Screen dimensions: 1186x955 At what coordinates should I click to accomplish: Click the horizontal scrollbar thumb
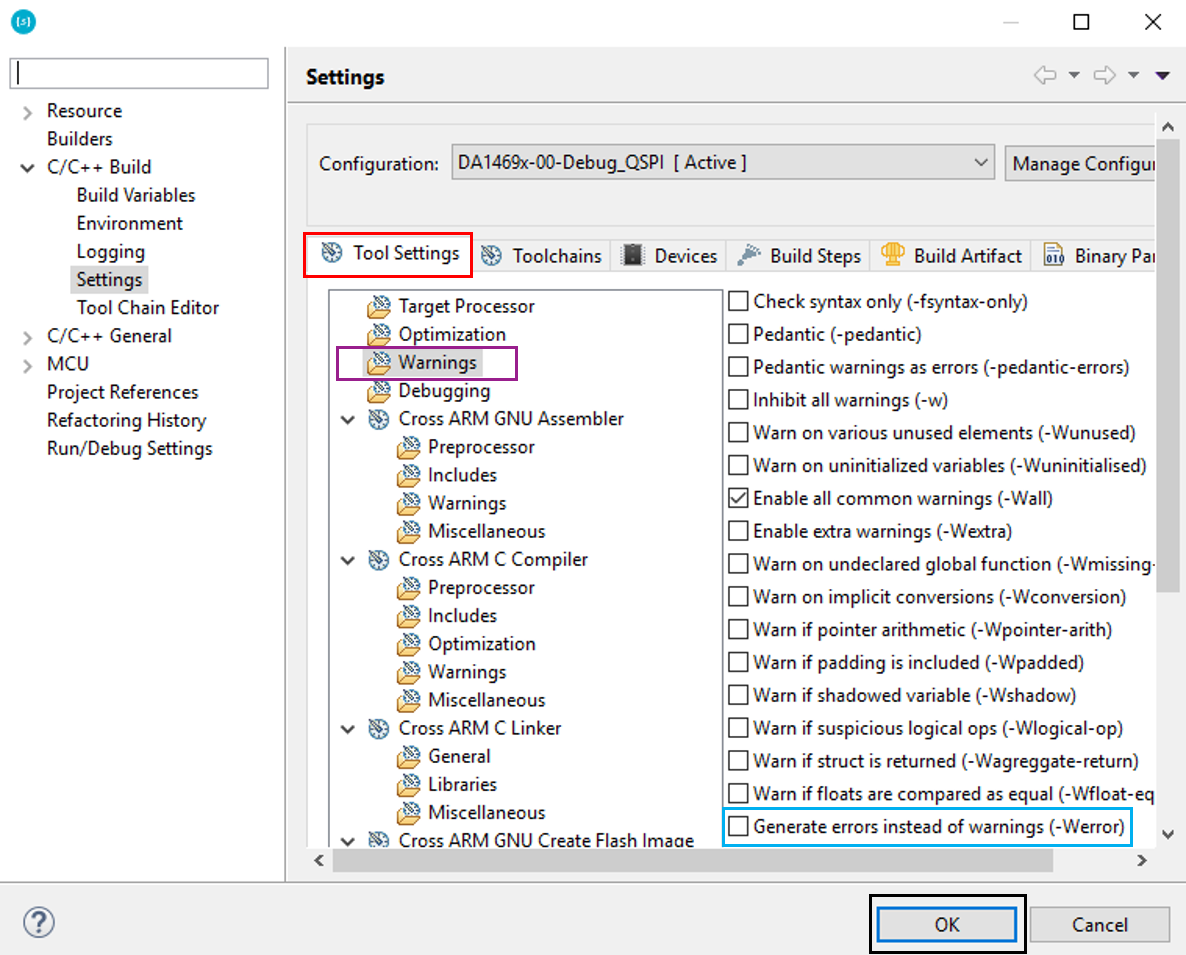click(693, 860)
